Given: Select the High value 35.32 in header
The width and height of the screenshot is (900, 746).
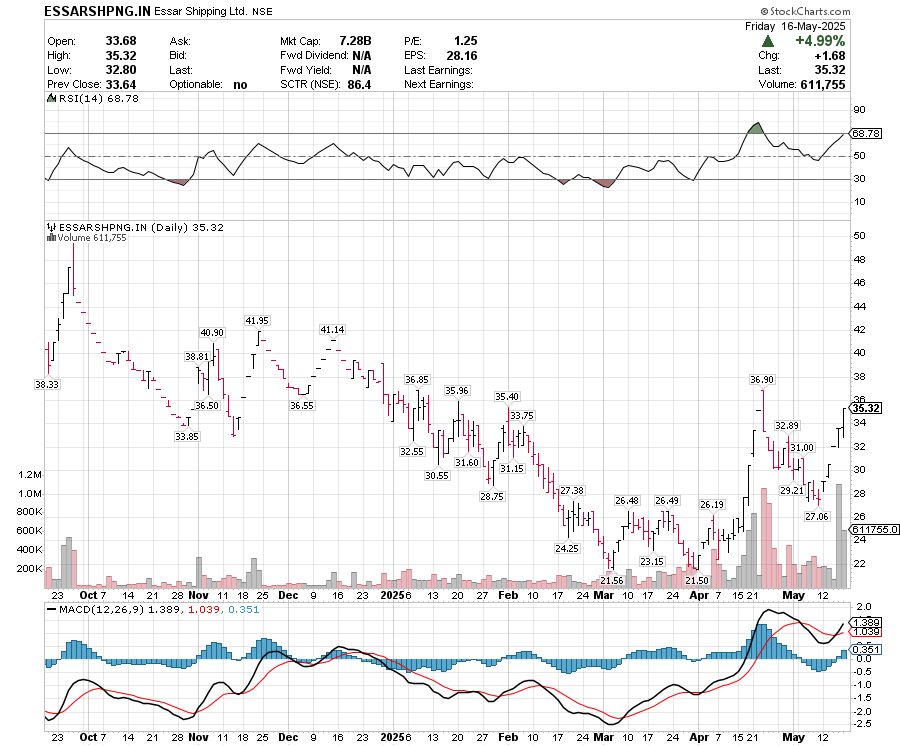Looking at the screenshot, I should coord(121,56).
